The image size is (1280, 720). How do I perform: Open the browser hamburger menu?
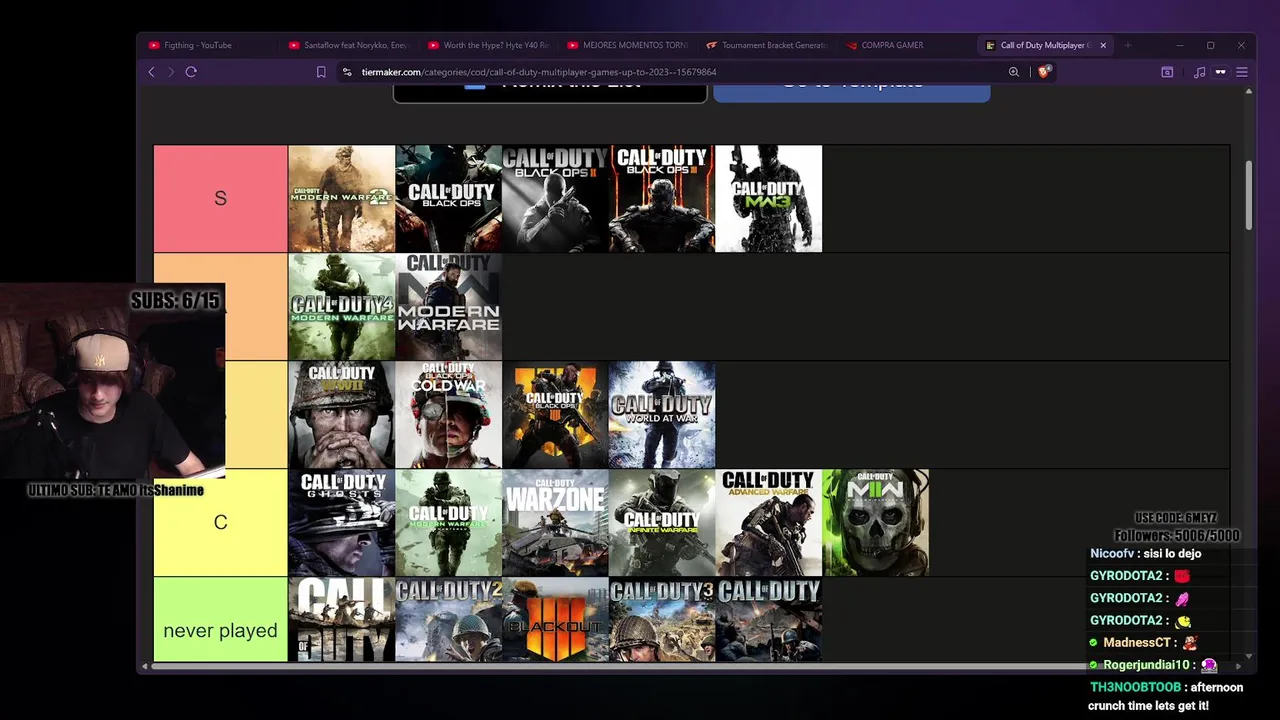(1242, 72)
